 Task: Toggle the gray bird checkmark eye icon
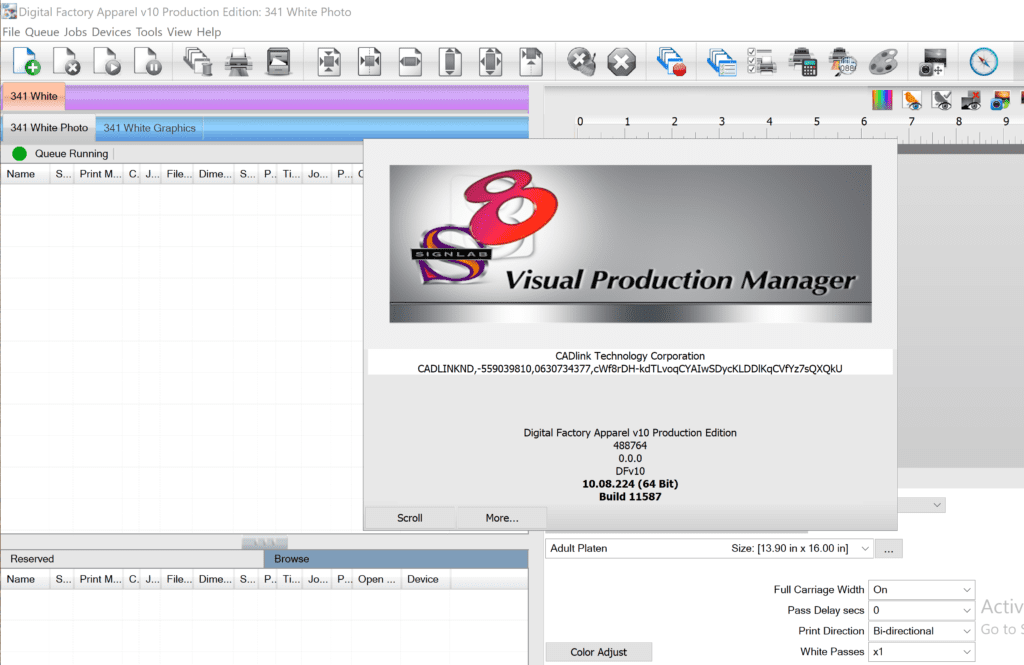tap(941, 100)
